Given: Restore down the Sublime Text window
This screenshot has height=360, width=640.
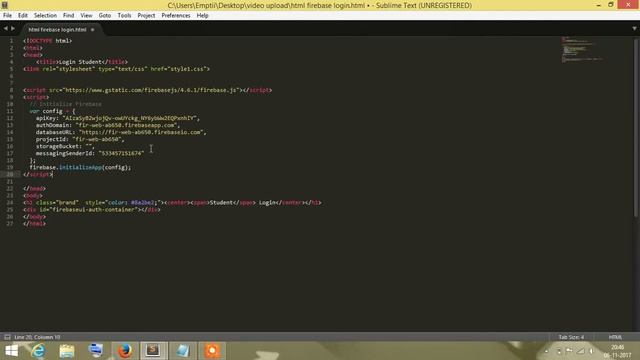Looking at the screenshot, I should 611,5.
